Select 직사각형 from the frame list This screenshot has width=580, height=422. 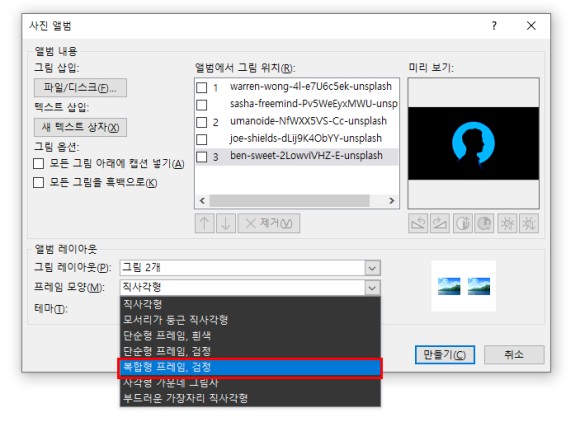point(250,304)
